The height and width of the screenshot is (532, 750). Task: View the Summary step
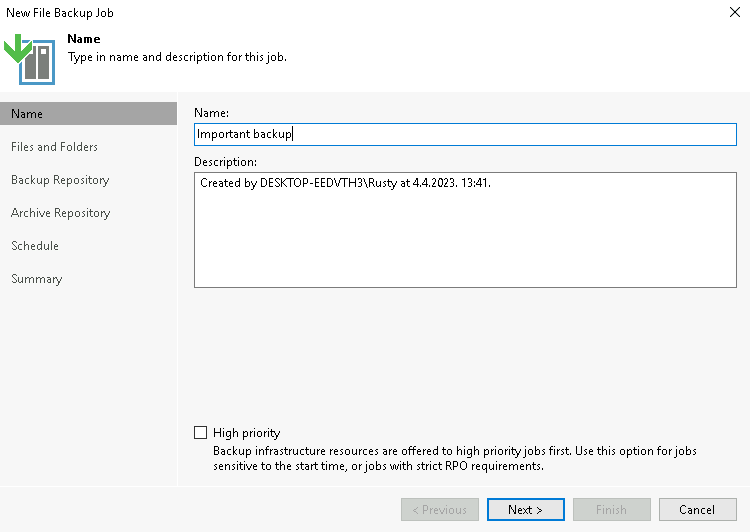(37, 279)
